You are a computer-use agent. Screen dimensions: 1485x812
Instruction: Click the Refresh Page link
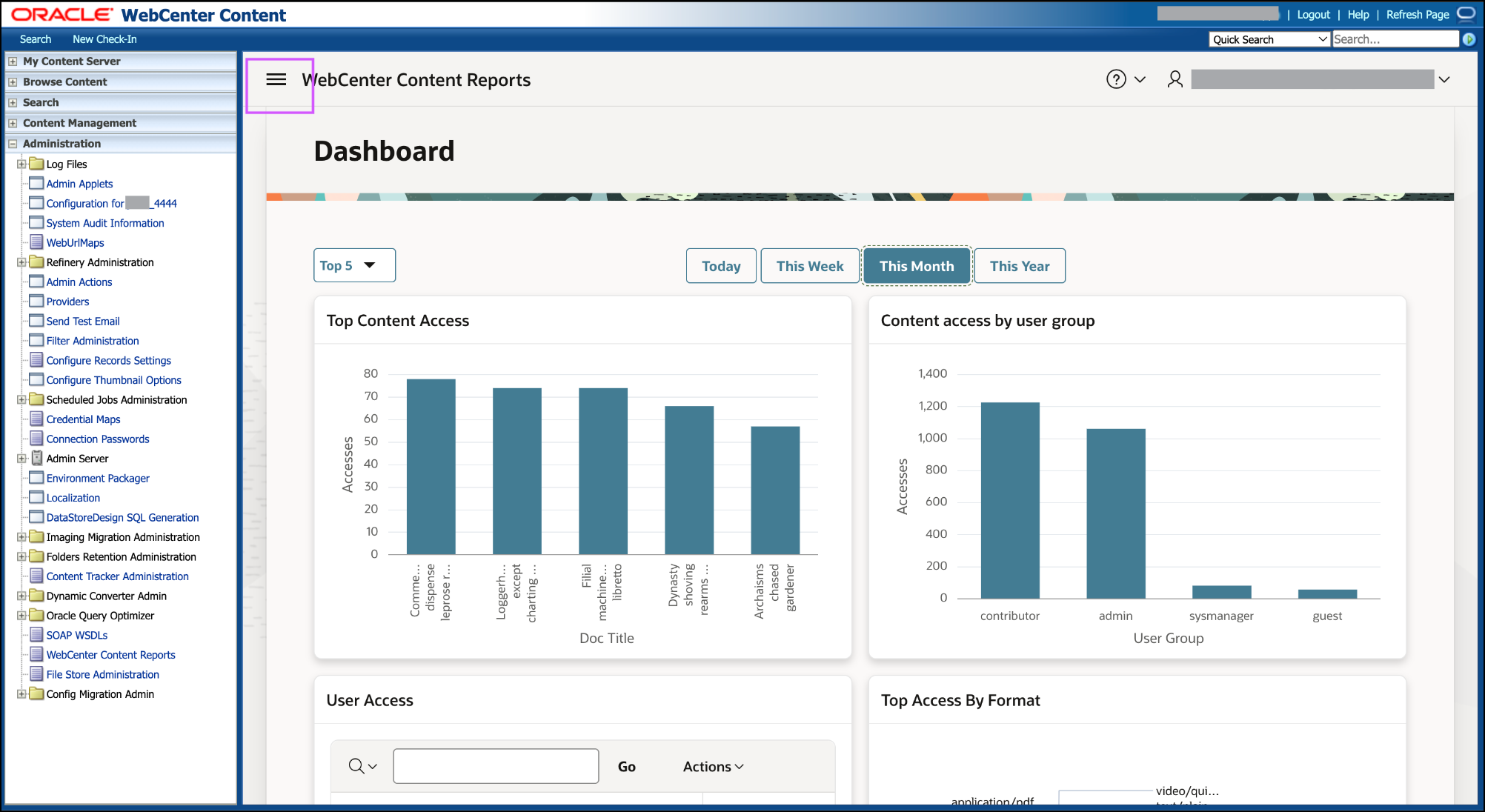point(1418,14)
